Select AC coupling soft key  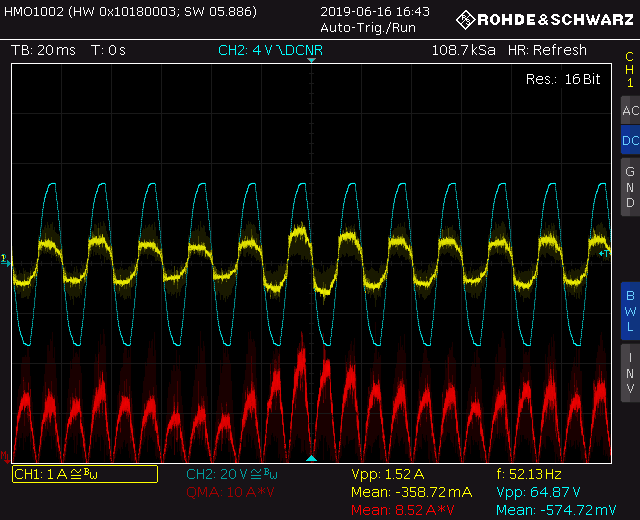tap(630, 110)
